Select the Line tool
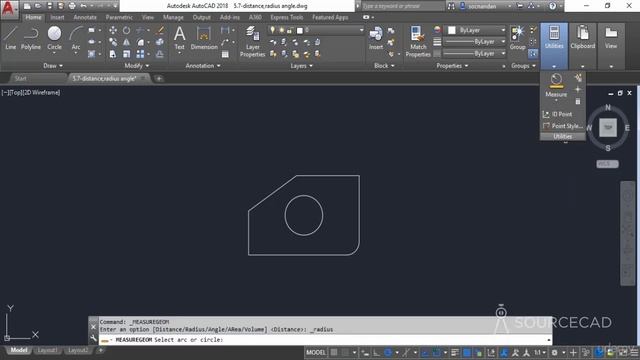The image size is (640, 360). (11, 38)
